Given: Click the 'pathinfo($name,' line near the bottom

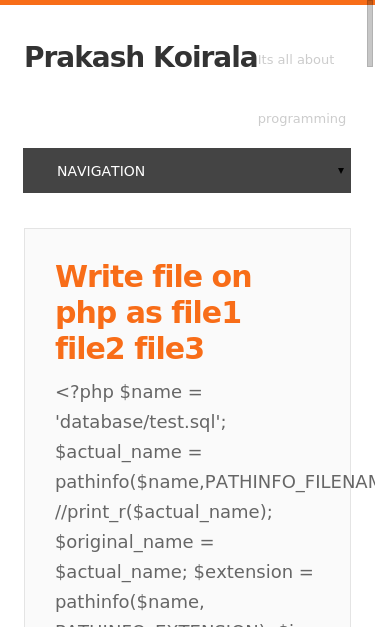Looking at the screenshot, I should point(130,602).
